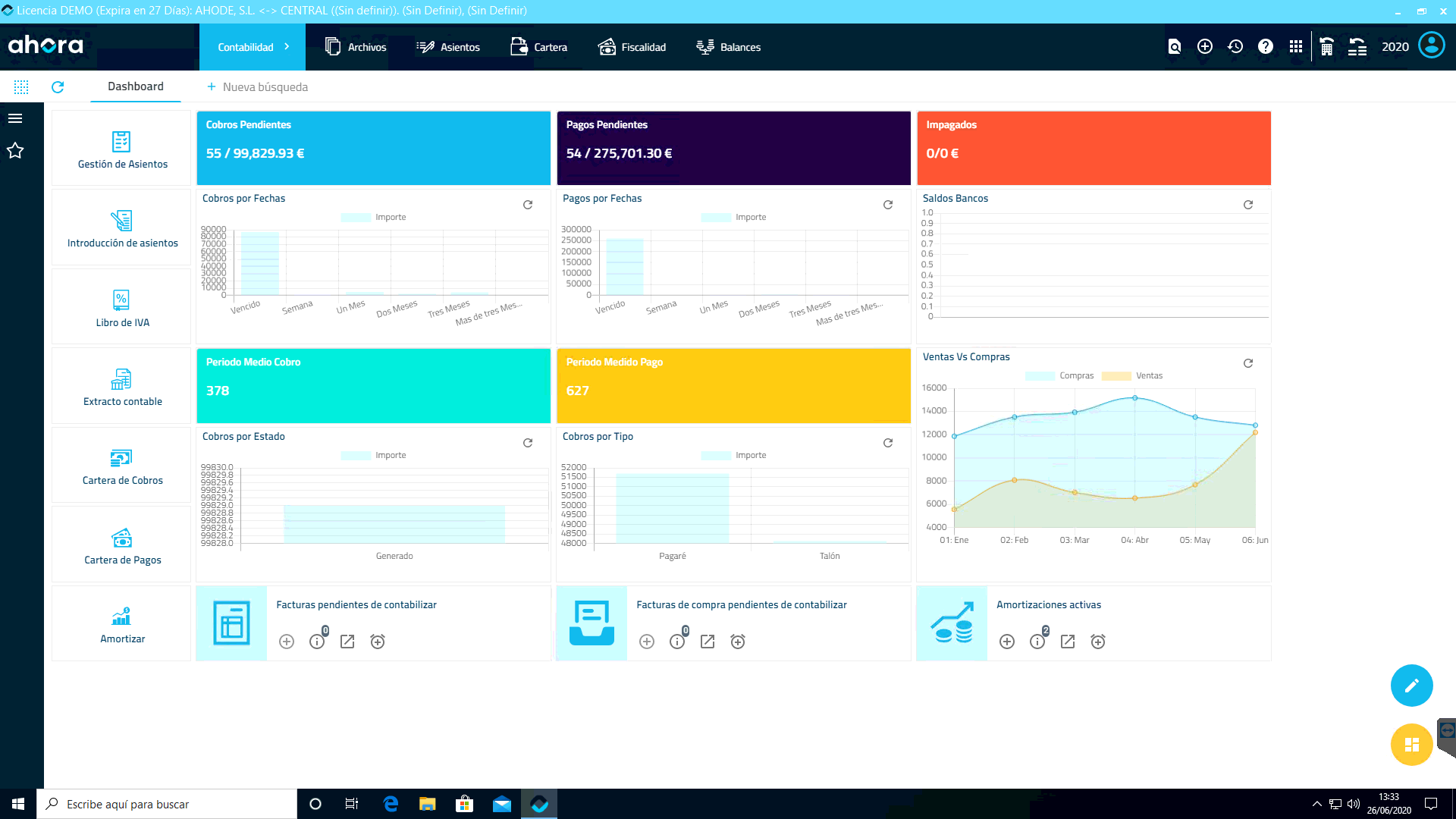Open the 2020 fiscal year selector
This screenshot has height=819, width=1456.
click(x=1395, y=47)
